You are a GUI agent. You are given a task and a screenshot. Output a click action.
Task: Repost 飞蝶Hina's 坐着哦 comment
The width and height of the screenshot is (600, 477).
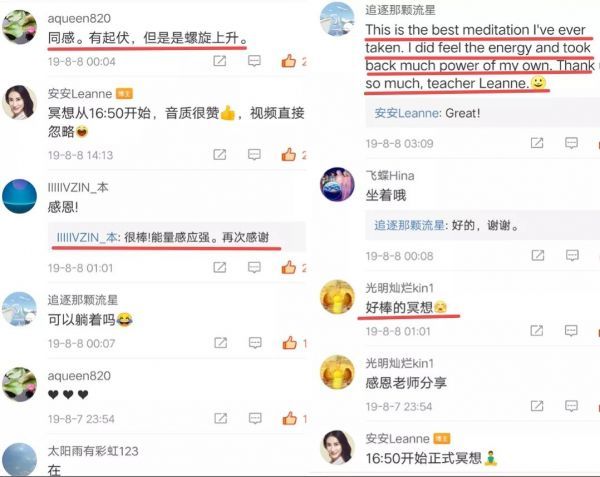click(538, 255)
